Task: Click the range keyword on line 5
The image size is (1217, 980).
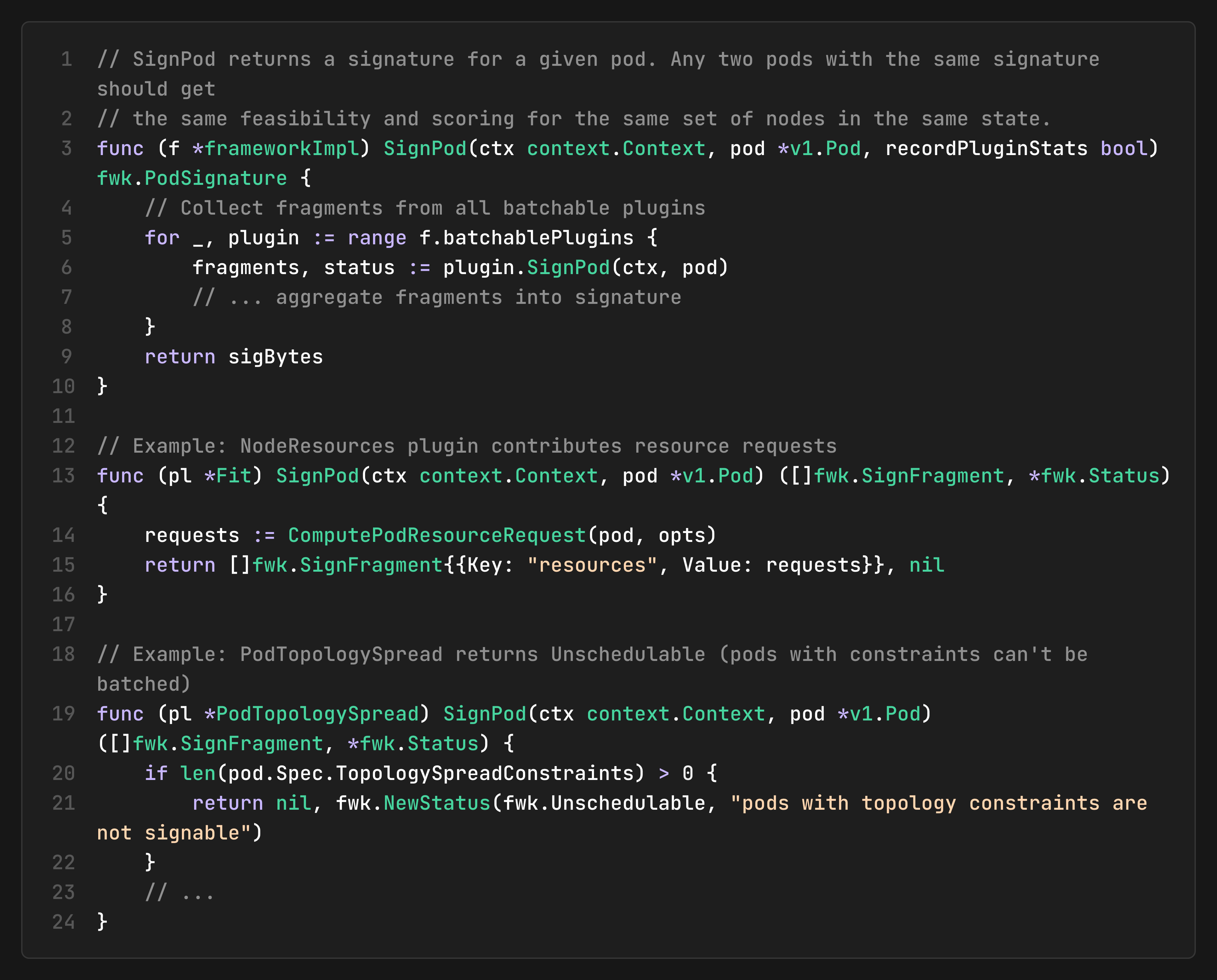Action: click(x=377, y=238)
